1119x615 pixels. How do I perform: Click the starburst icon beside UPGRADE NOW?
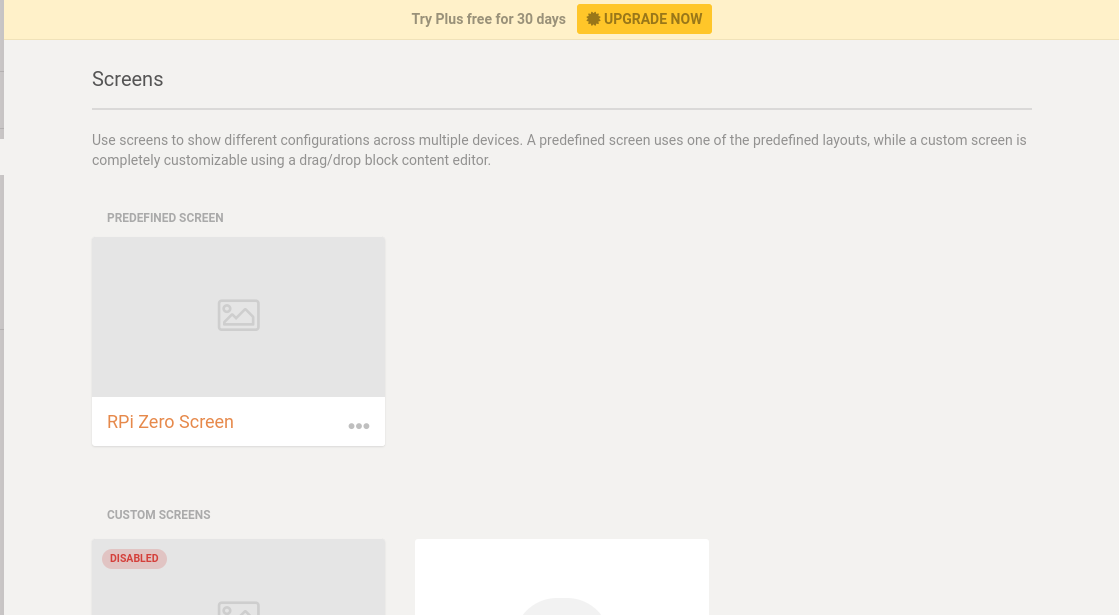pos(593,19)
